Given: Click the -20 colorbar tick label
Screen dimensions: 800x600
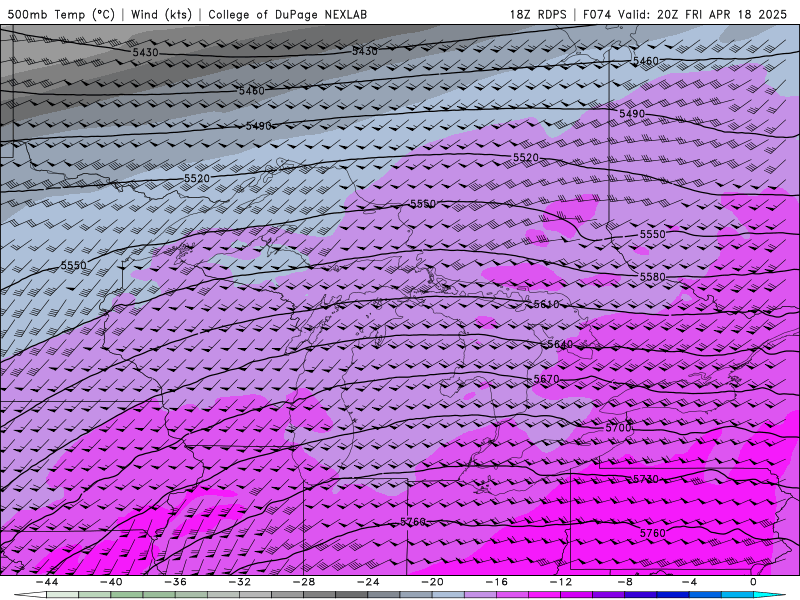Looking at the screenshot, I should point(432,582).
